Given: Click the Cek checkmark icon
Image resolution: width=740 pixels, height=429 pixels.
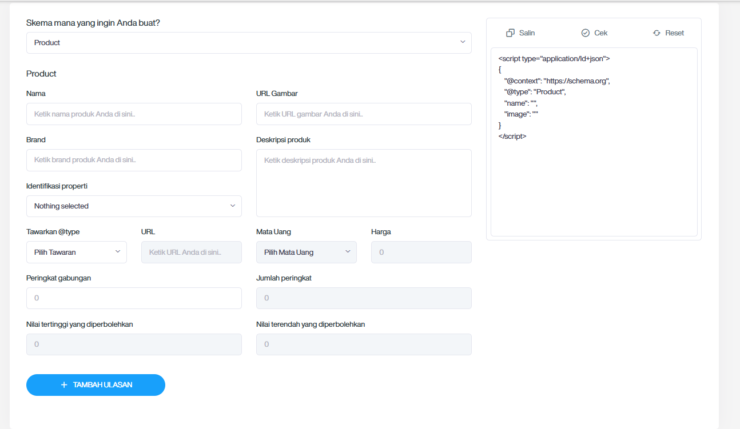Looking at the screenshot, I should coord(585,33).
